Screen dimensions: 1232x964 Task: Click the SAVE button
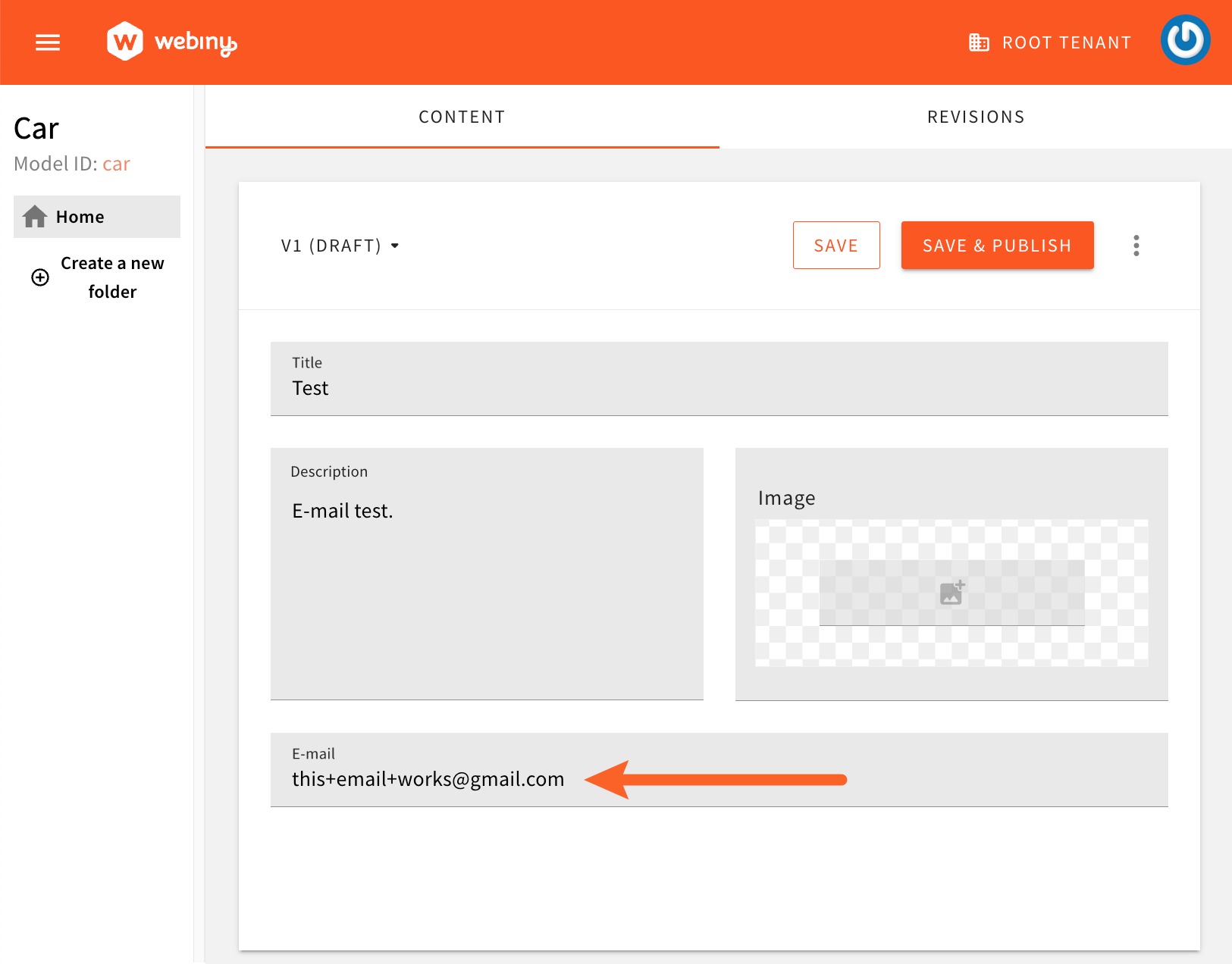tap(836, 245)
